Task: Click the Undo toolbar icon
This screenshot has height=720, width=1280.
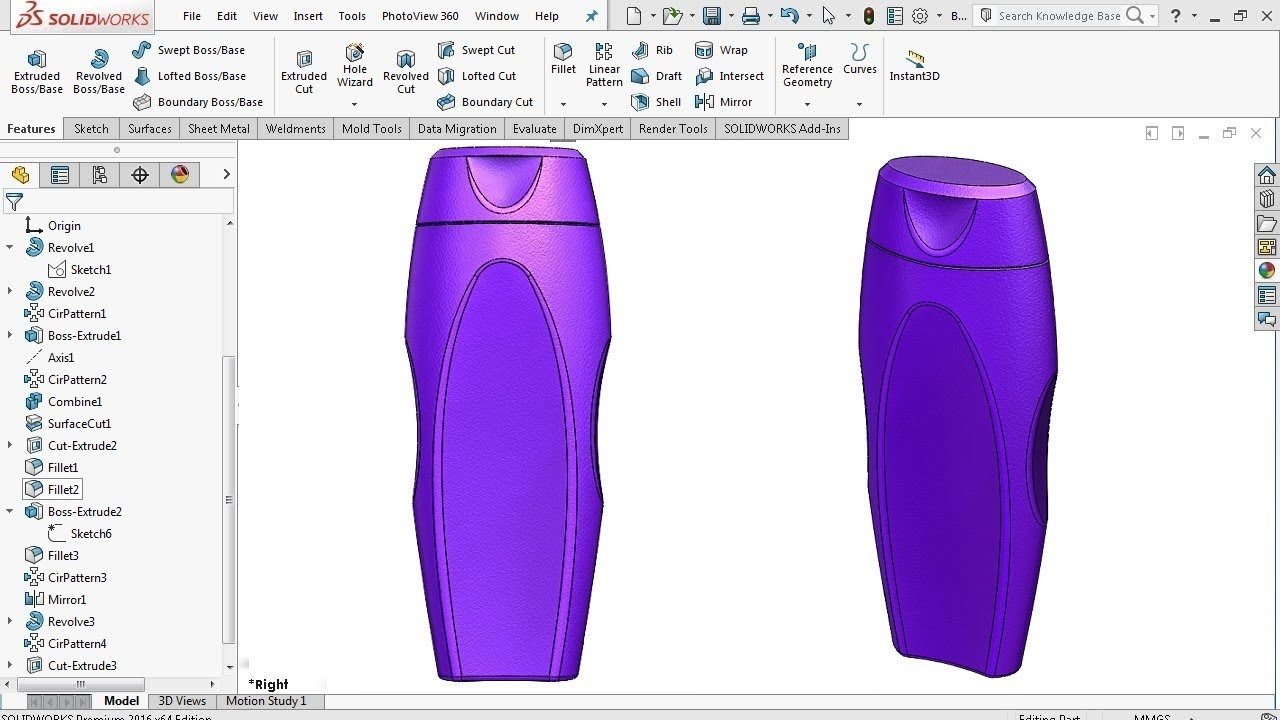Action: tap(789, 16)
